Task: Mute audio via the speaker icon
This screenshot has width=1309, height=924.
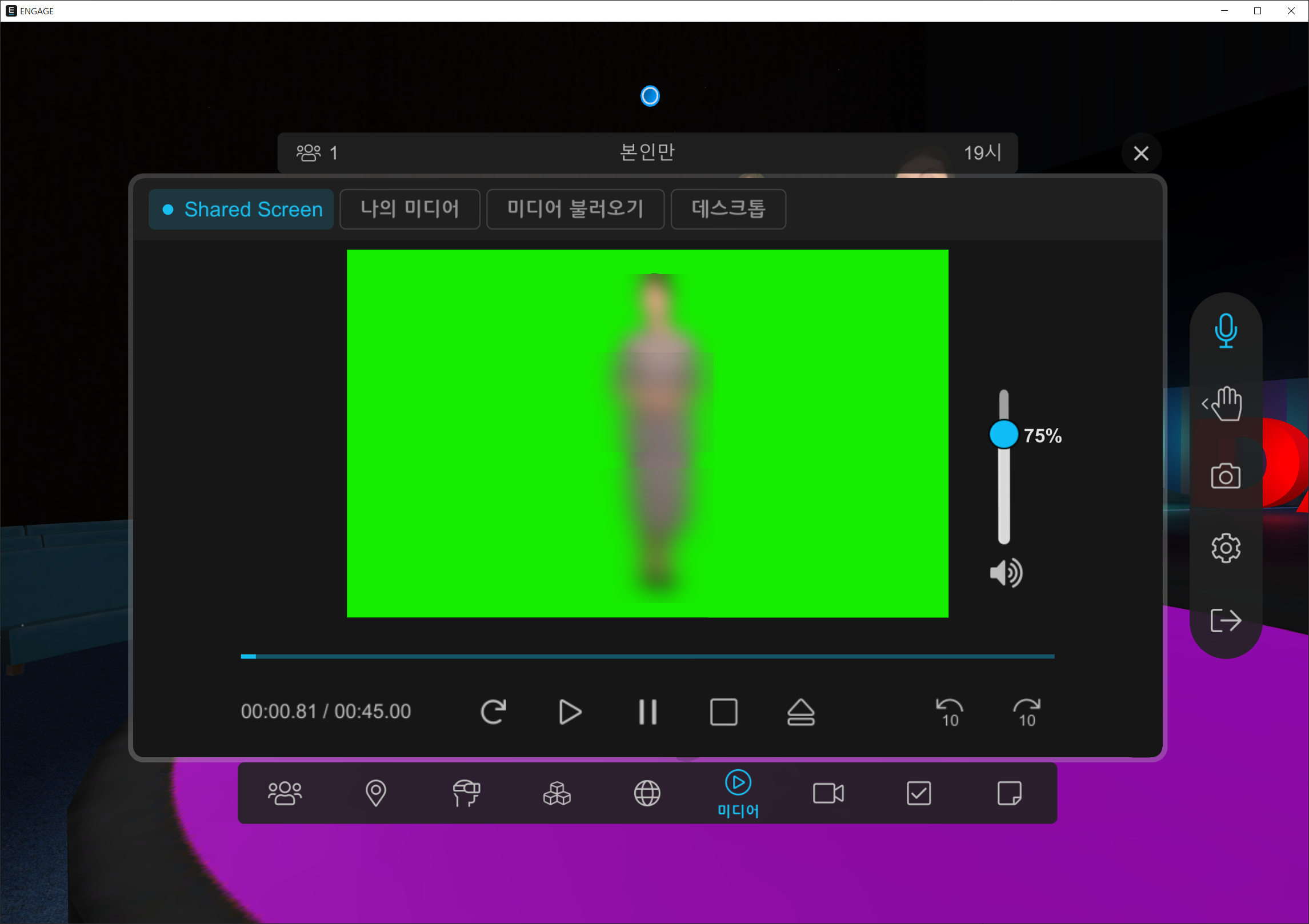Action: coord(1006,573)
